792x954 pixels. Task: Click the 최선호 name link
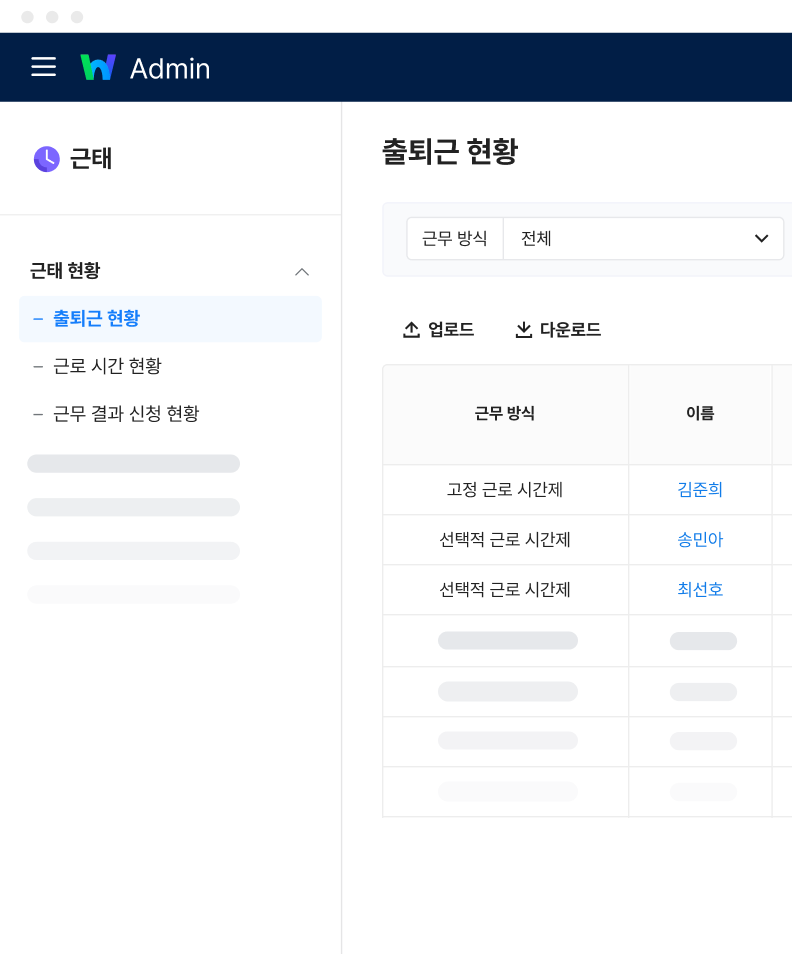[x=700, y=590]
